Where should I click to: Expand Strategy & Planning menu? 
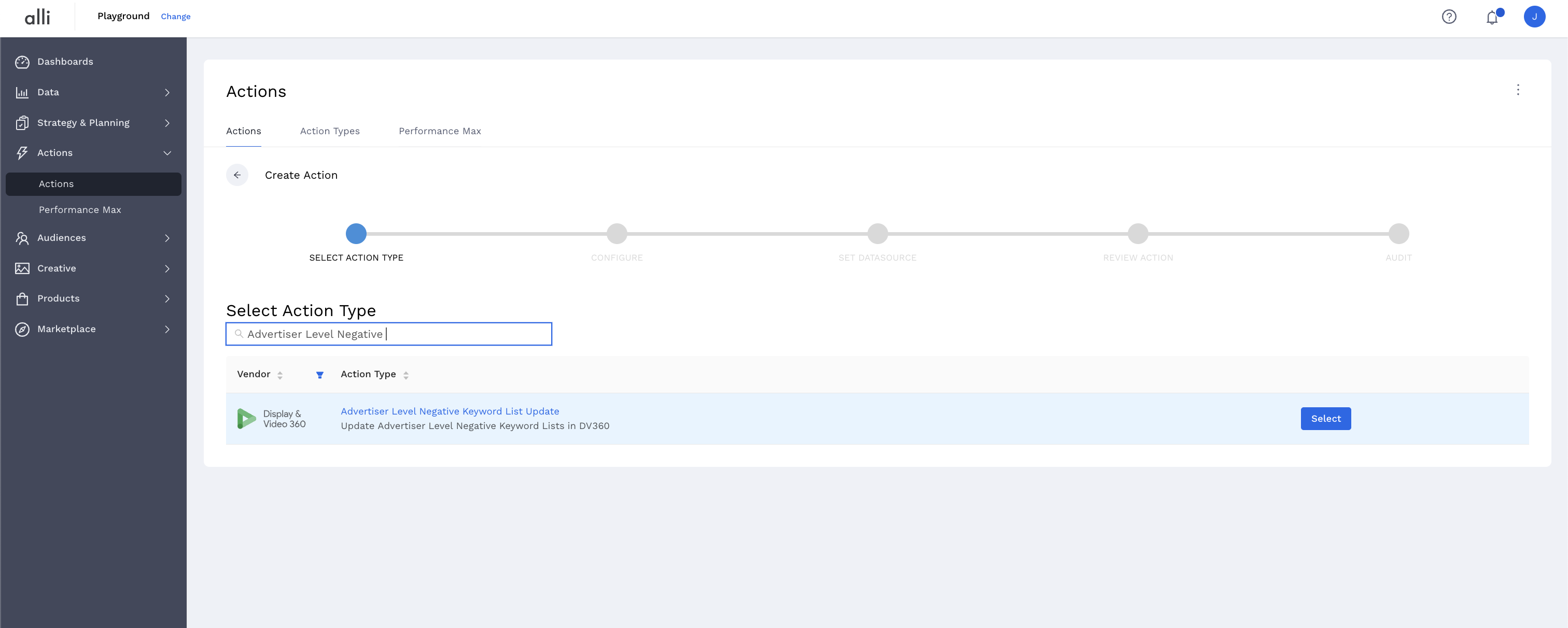click(x=167, y=123)
